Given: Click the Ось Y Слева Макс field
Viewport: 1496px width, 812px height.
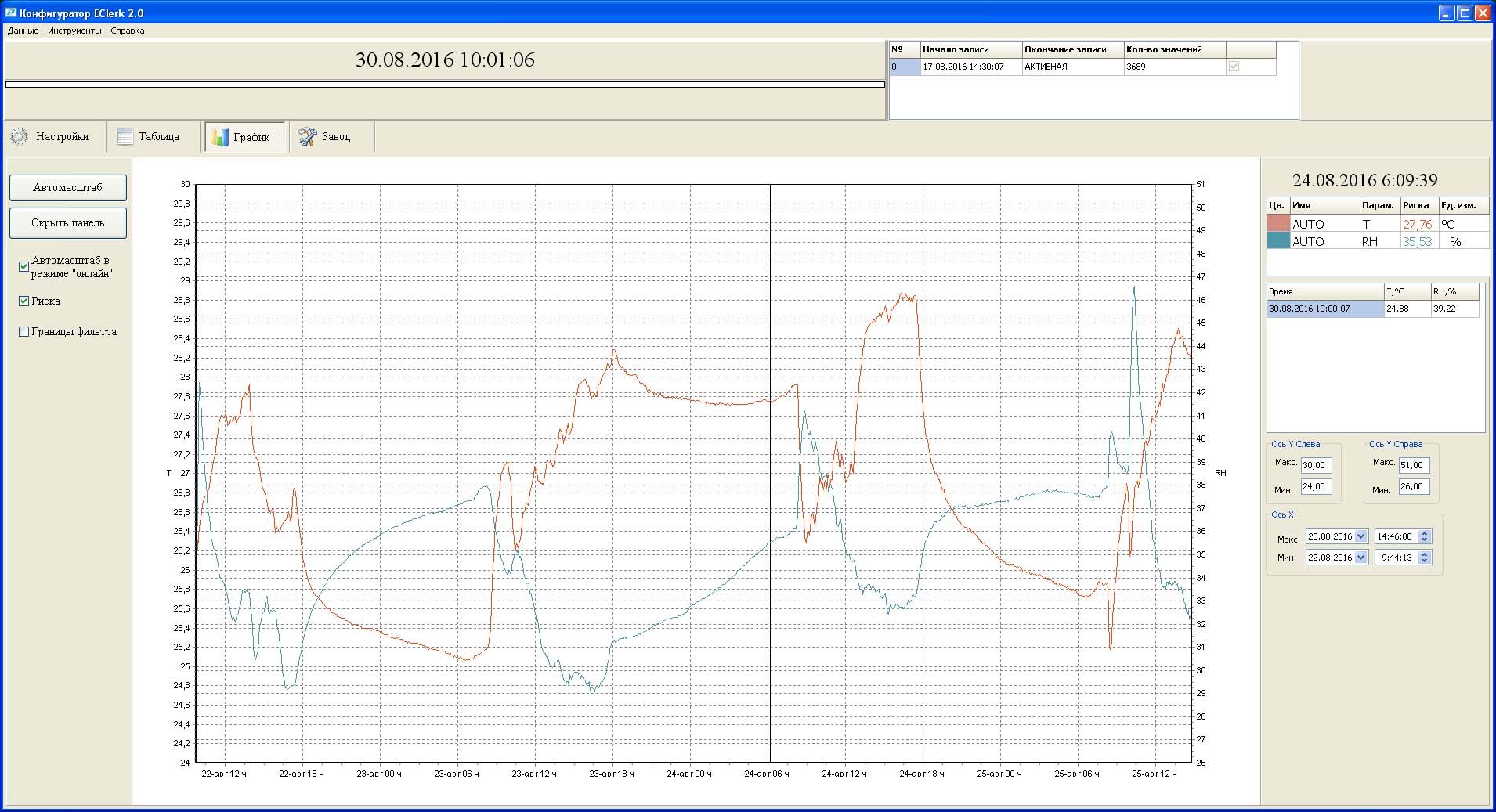Looking at the screenshot, I should 1316,465.
